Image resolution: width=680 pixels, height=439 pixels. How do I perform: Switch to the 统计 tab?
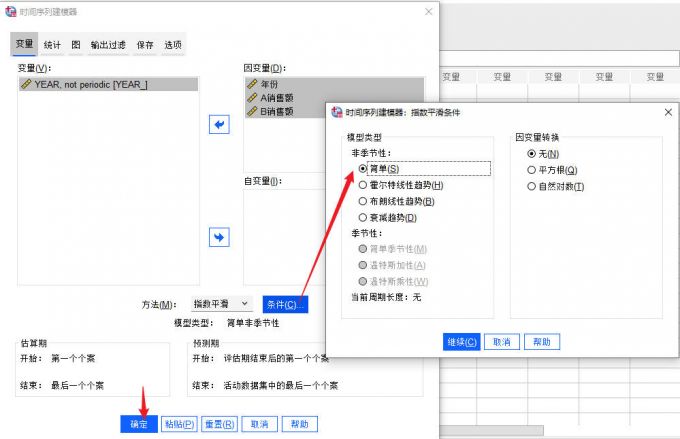tap(52, 44)
